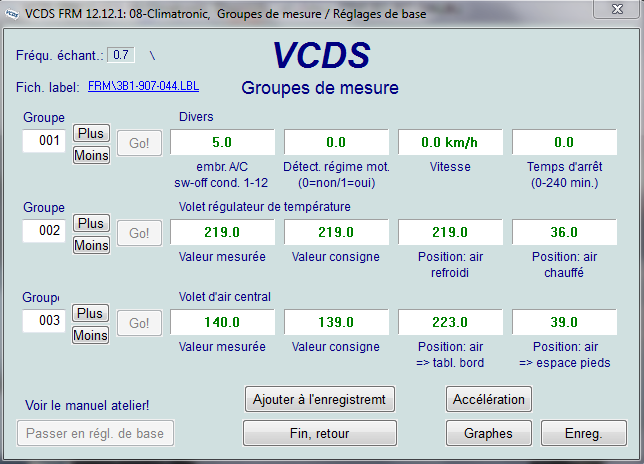
Task: Click the Groupe 002 number field
Action: pos(44,231)
